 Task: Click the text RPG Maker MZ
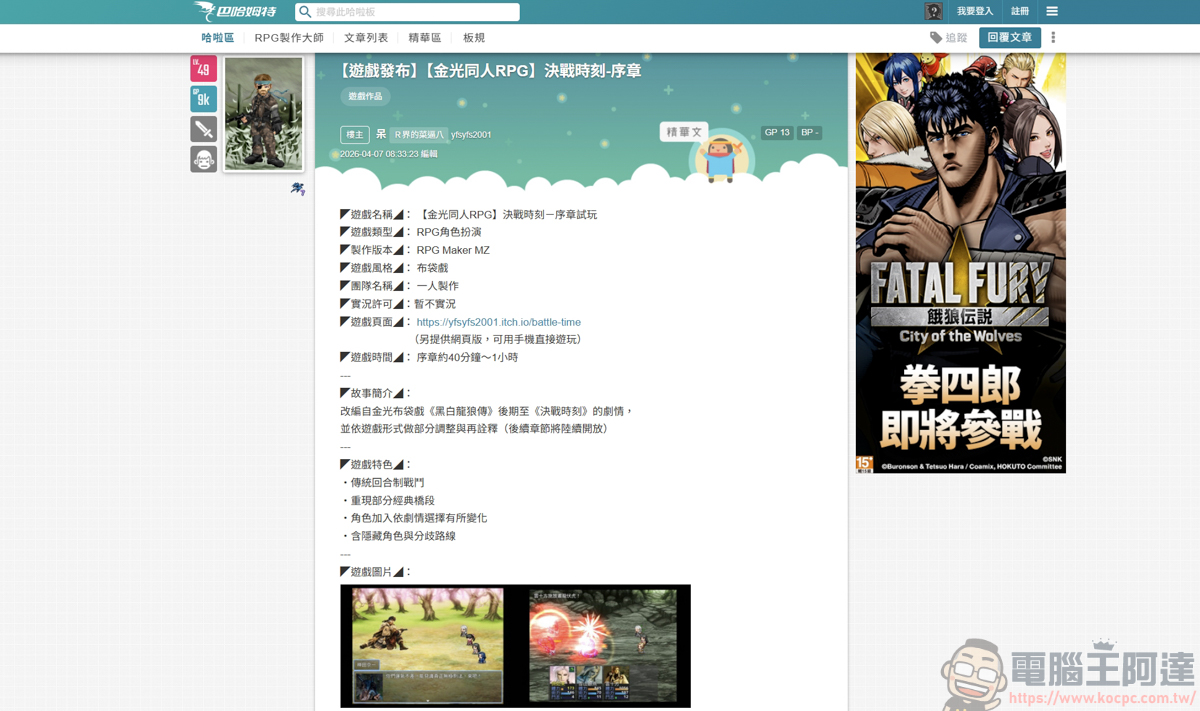[x=453, y=250]
